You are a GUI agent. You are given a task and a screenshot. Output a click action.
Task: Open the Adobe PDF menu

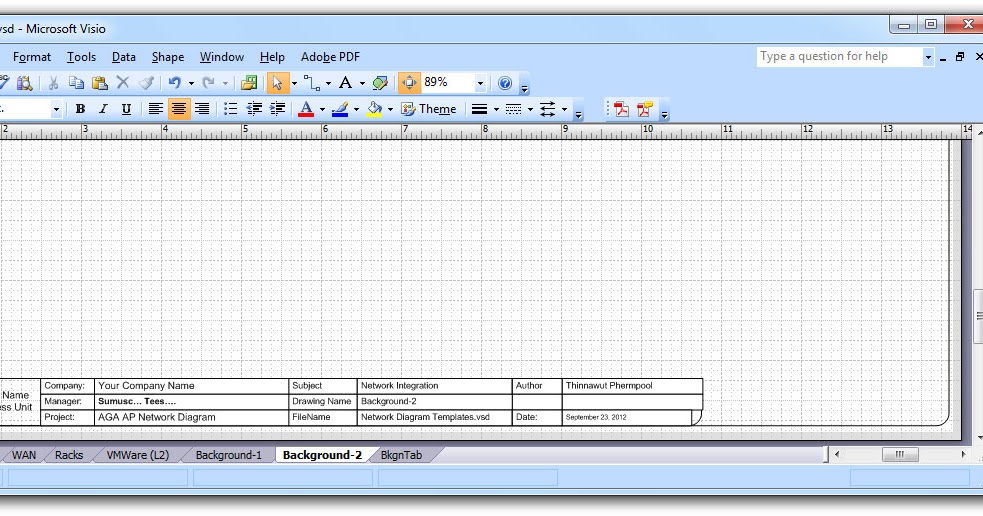tap(330, 57)
